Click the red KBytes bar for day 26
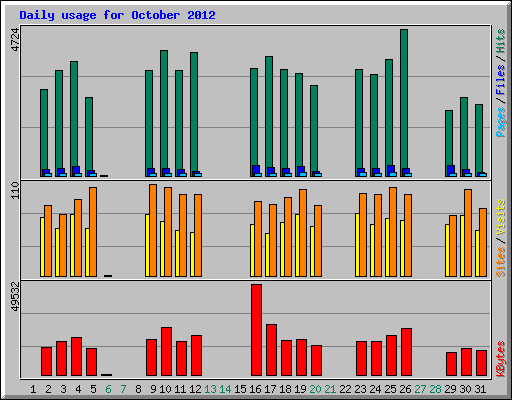Screen dimensions: 512x400 pos(406,352)
